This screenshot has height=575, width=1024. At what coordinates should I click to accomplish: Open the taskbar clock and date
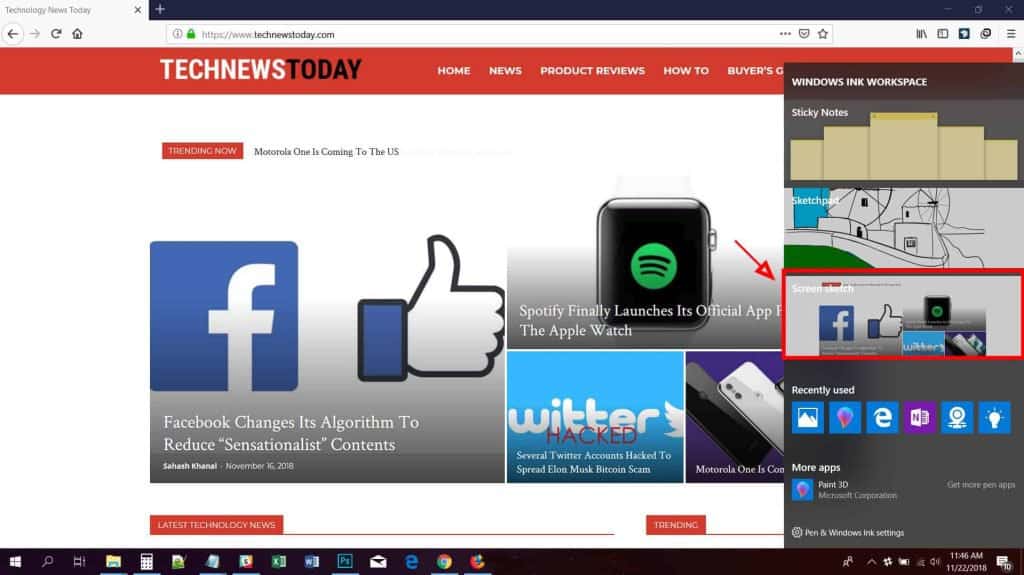point(967,562)
